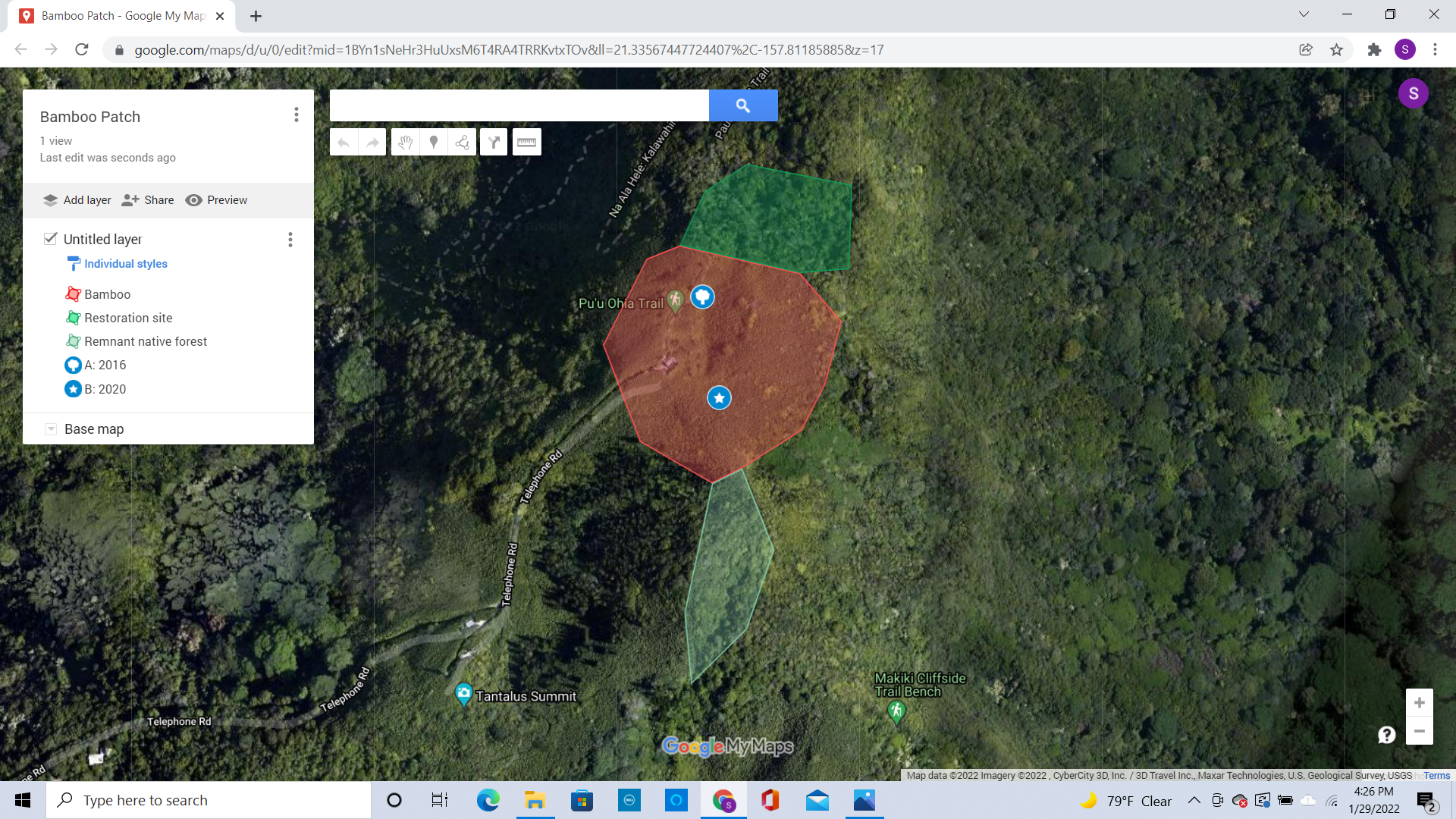
Task: Select the Add marker tool
Action: [434, 143]
